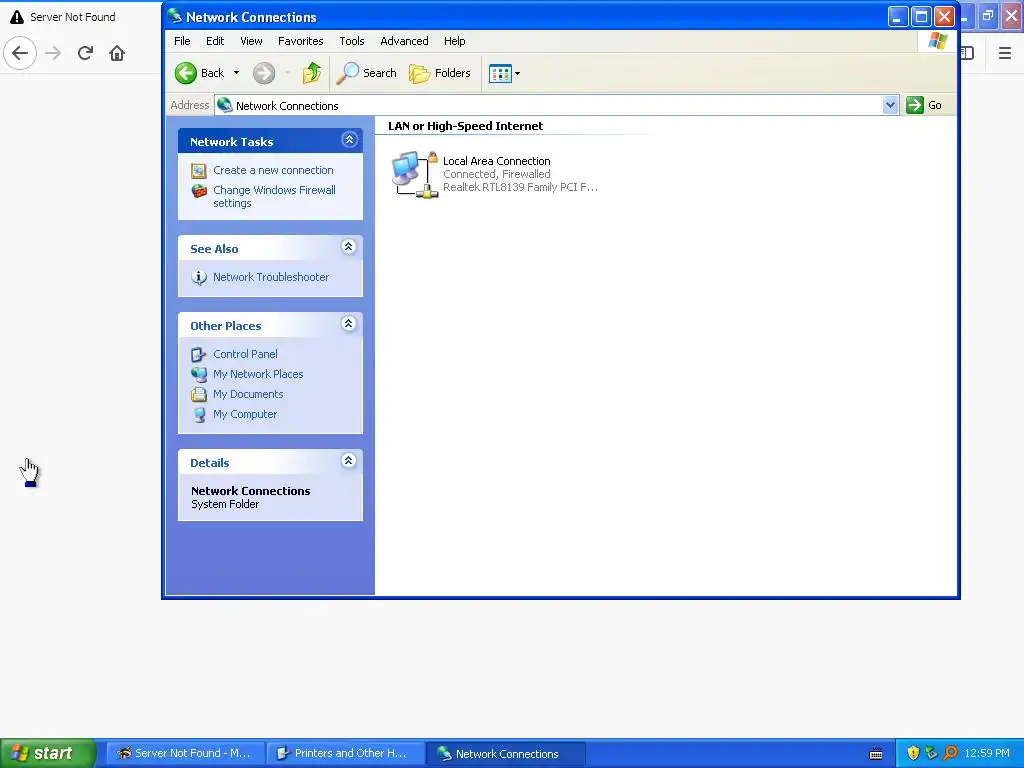Screen dimensions: 1024x768
Task: Collapse the Details panel
Action: click(349, 461)
